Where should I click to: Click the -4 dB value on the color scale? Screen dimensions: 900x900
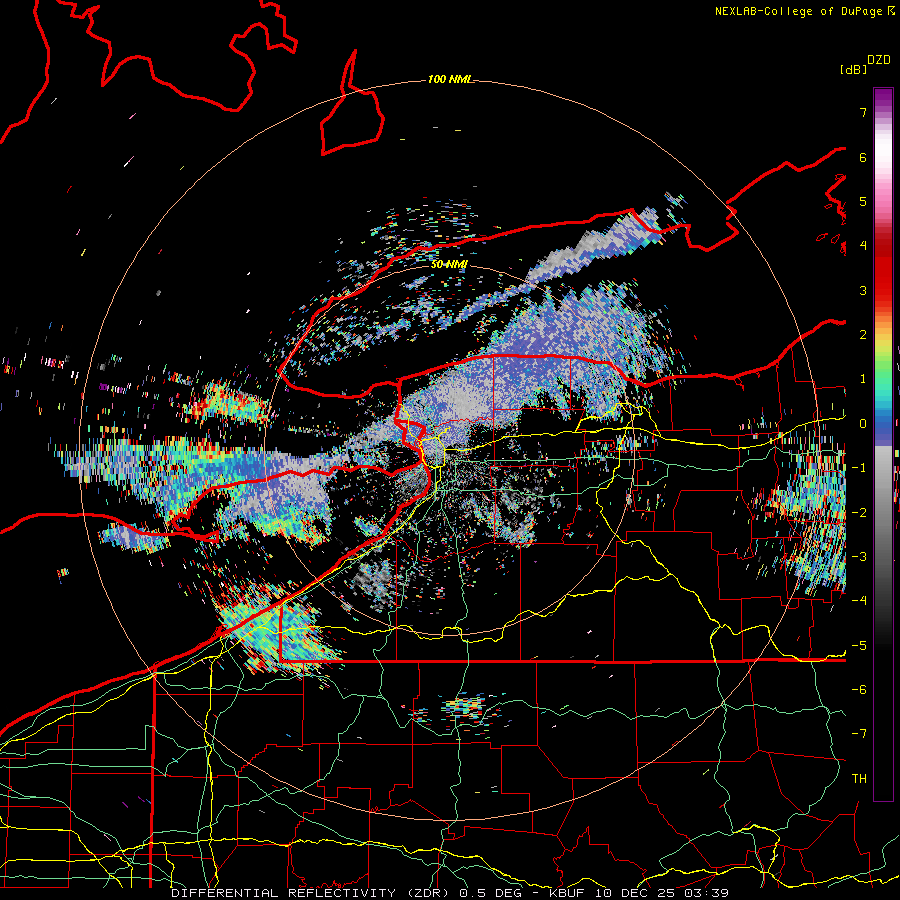[x=859, y=600]
